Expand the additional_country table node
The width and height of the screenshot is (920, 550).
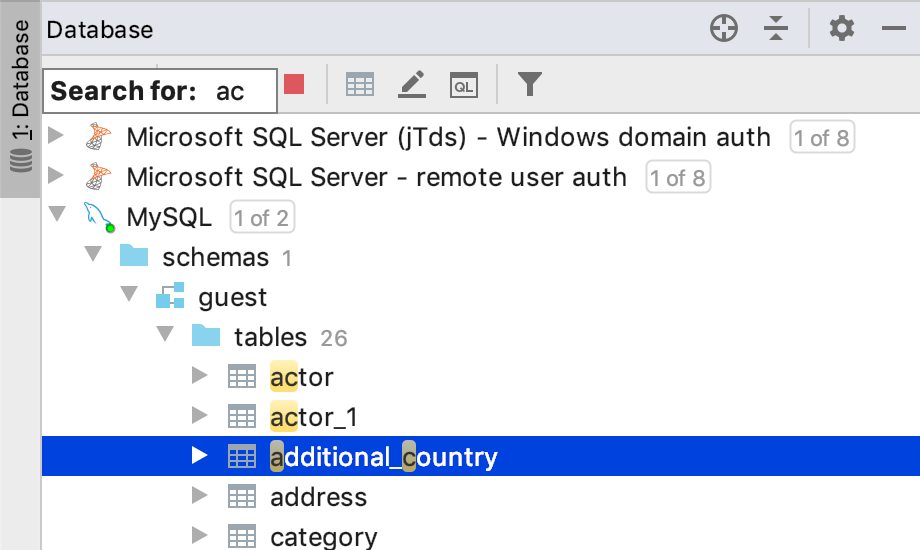click(x=199, y=455)
